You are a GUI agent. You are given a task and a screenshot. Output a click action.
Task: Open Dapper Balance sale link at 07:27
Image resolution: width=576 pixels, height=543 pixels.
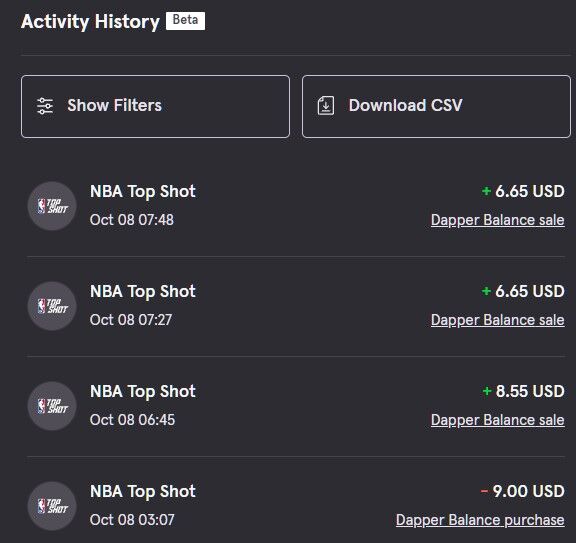(x=498, y=320)
